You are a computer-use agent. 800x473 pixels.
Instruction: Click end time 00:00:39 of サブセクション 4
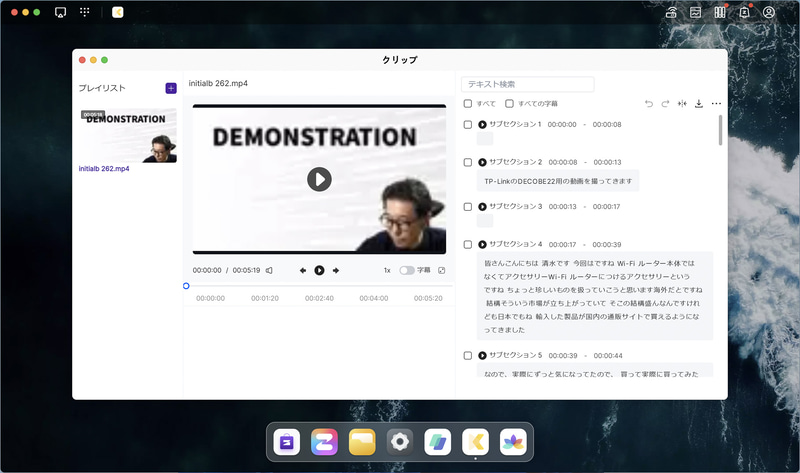tap(607, 244)
